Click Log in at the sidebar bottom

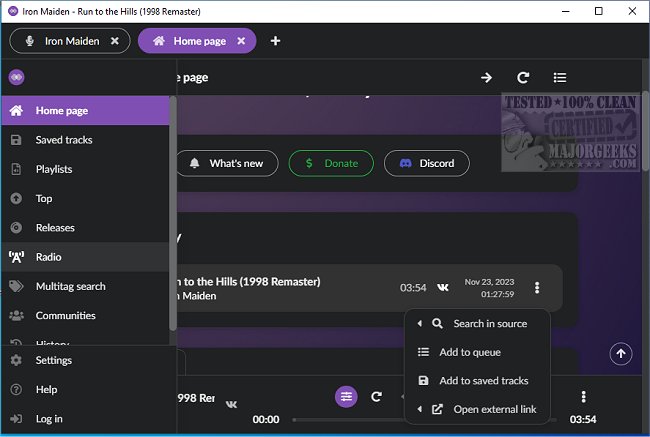tap(89, 419)
